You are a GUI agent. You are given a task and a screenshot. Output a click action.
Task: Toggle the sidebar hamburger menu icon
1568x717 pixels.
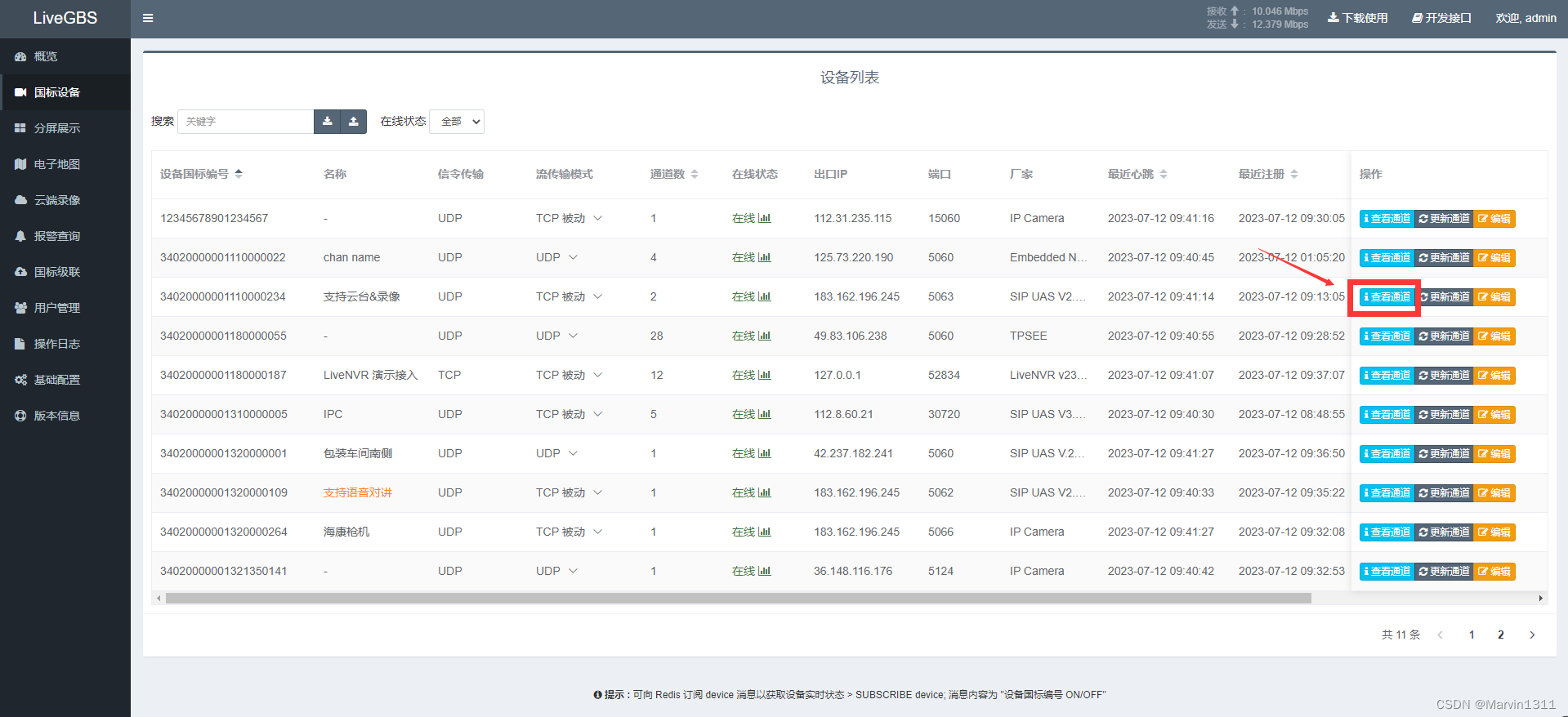point(148,18)
